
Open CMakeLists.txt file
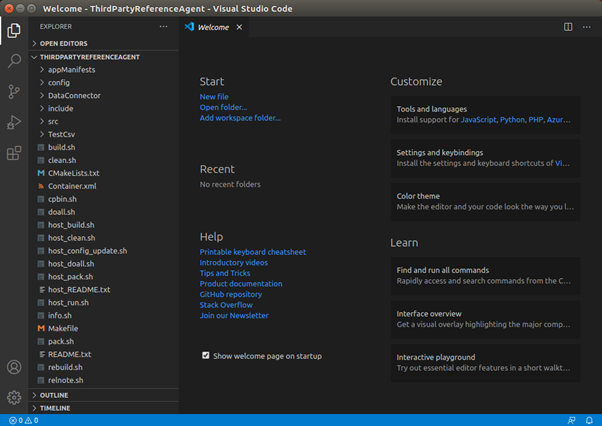point(104,173)
